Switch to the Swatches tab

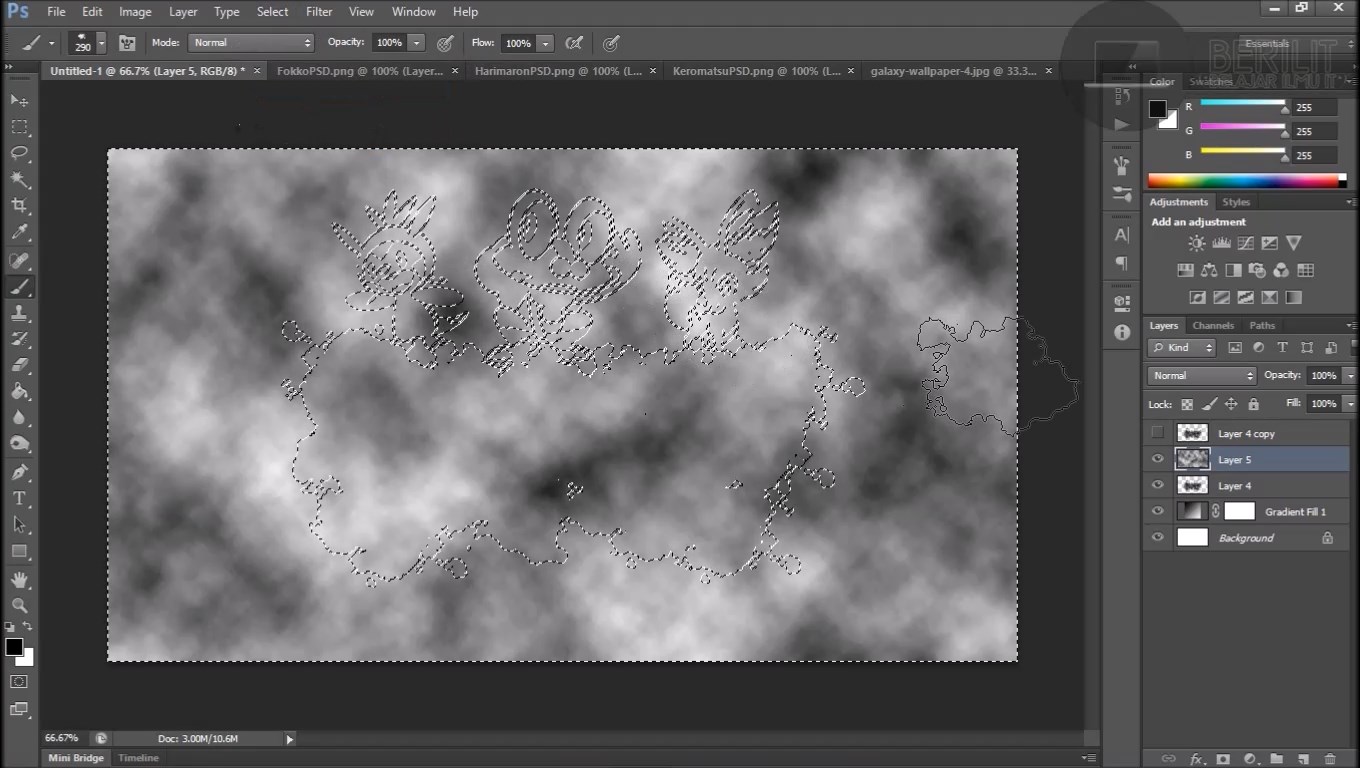(x=1210, y=81)
